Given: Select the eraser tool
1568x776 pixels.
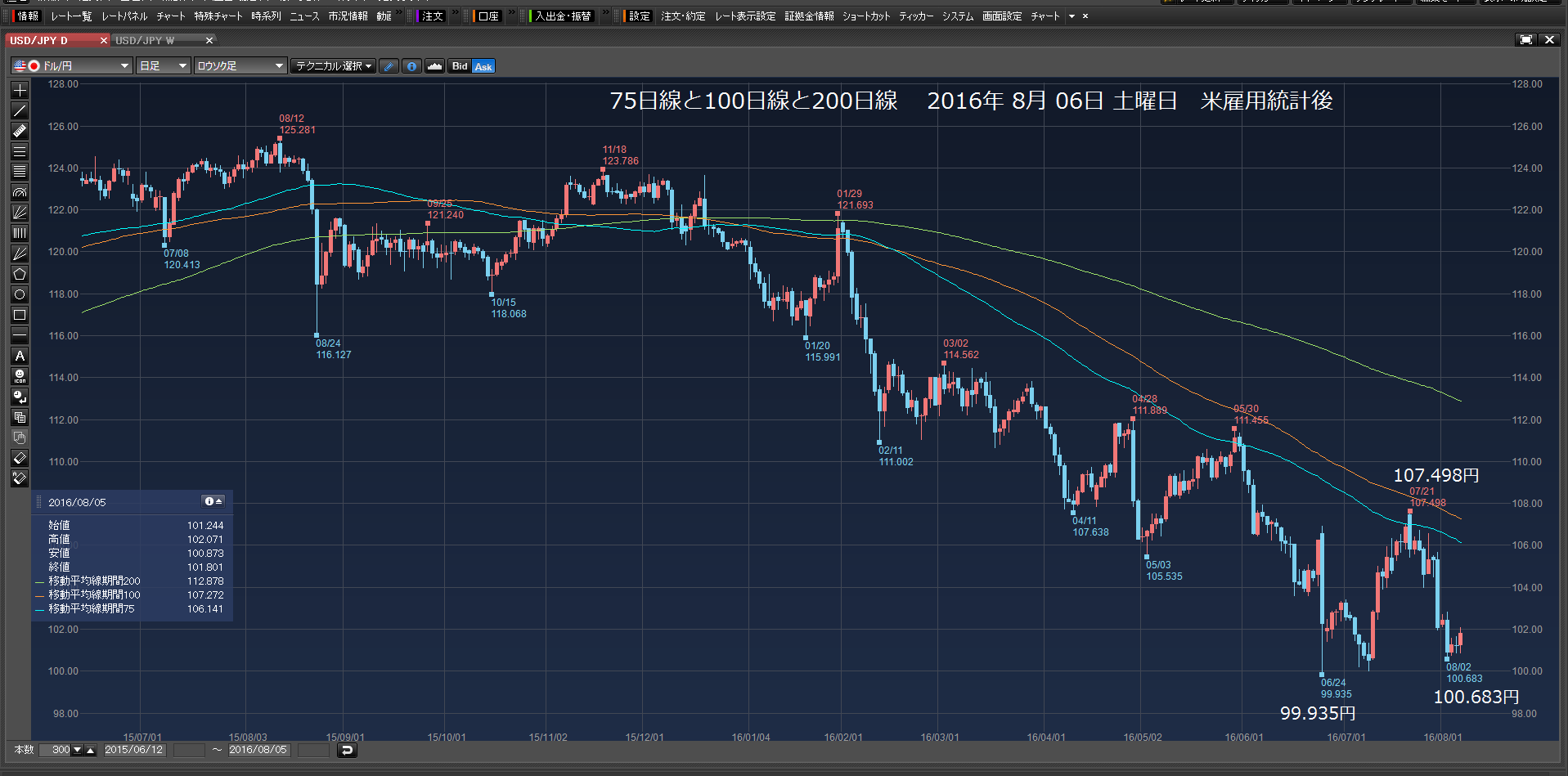Looking at the screenshot, I should coord(20,458).
